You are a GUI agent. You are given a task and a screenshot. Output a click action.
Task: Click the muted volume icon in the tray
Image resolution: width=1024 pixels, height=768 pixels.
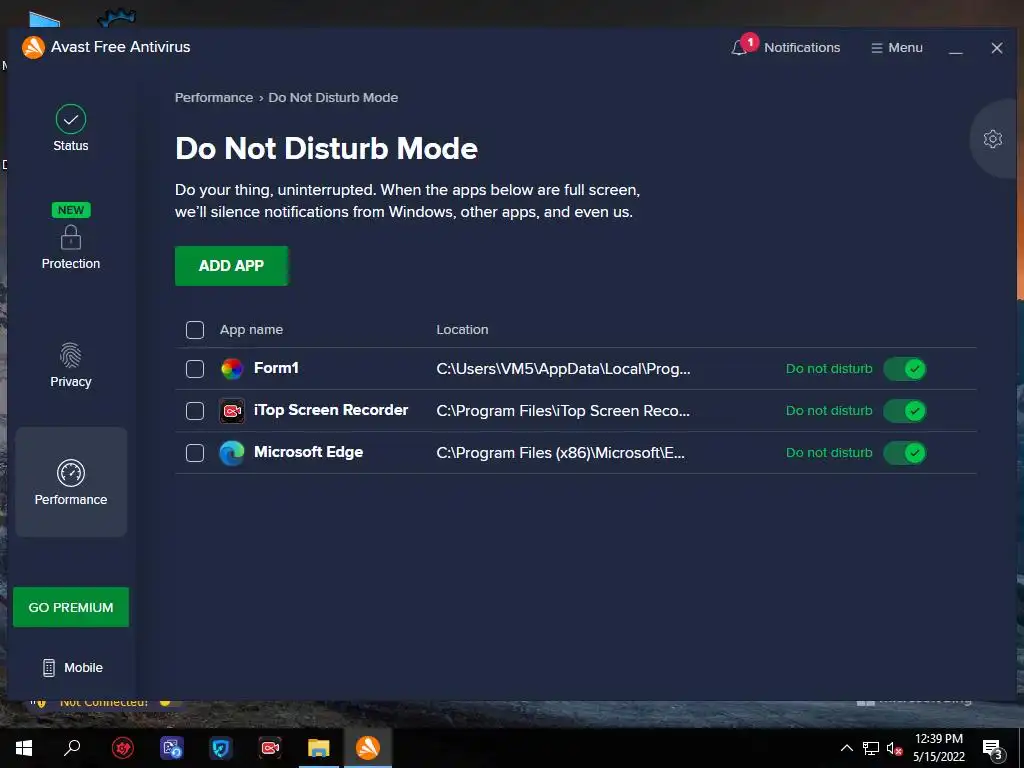click(x=894, y=748)
